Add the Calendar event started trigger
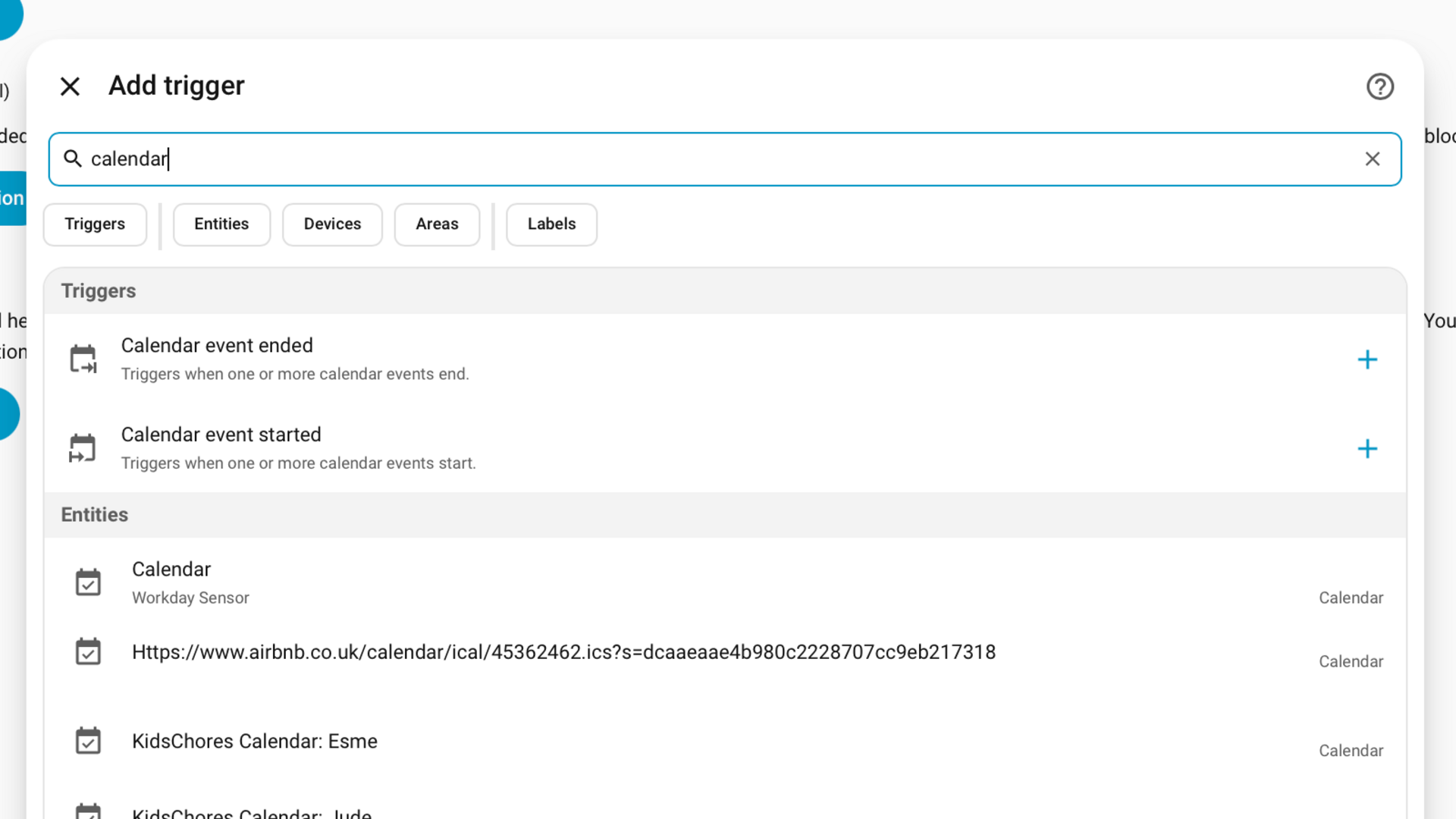Screen dimensions: 1456x819 coord(1367,449)
